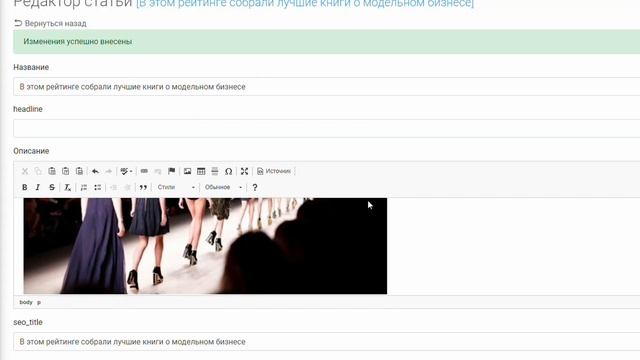The width and height of the screenshot is (640, 360).
Task: Click the Вернуться назад link
Action: coord(50,24)
